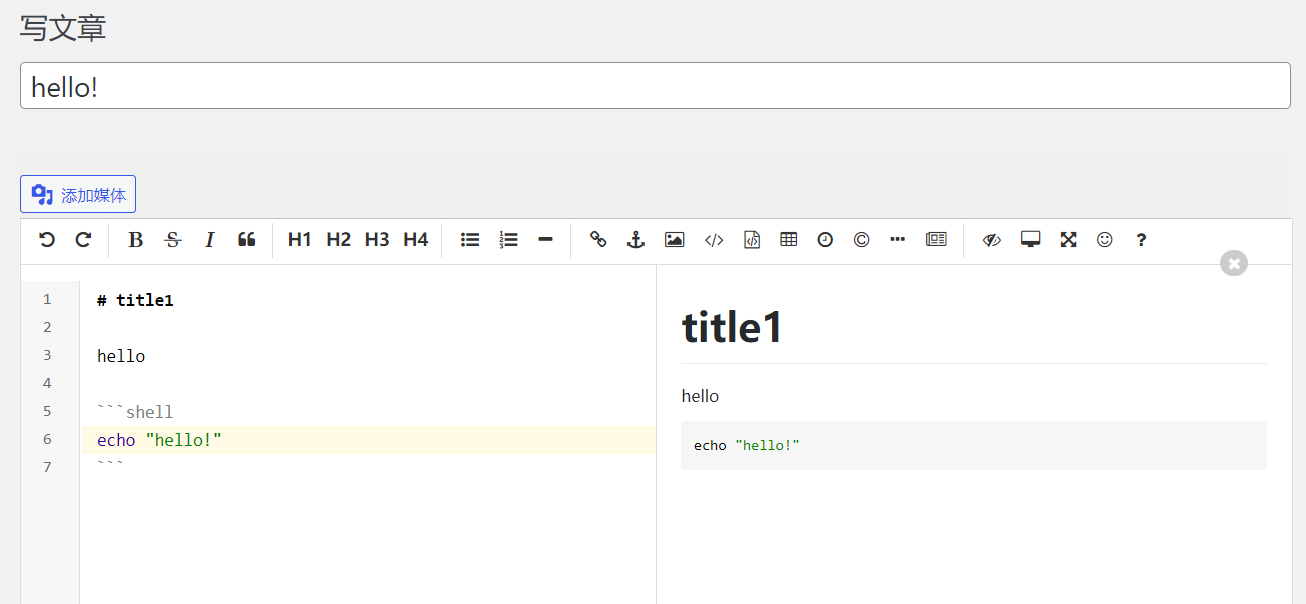Click the highlighted echo "hello!" source line

[368, 440]
